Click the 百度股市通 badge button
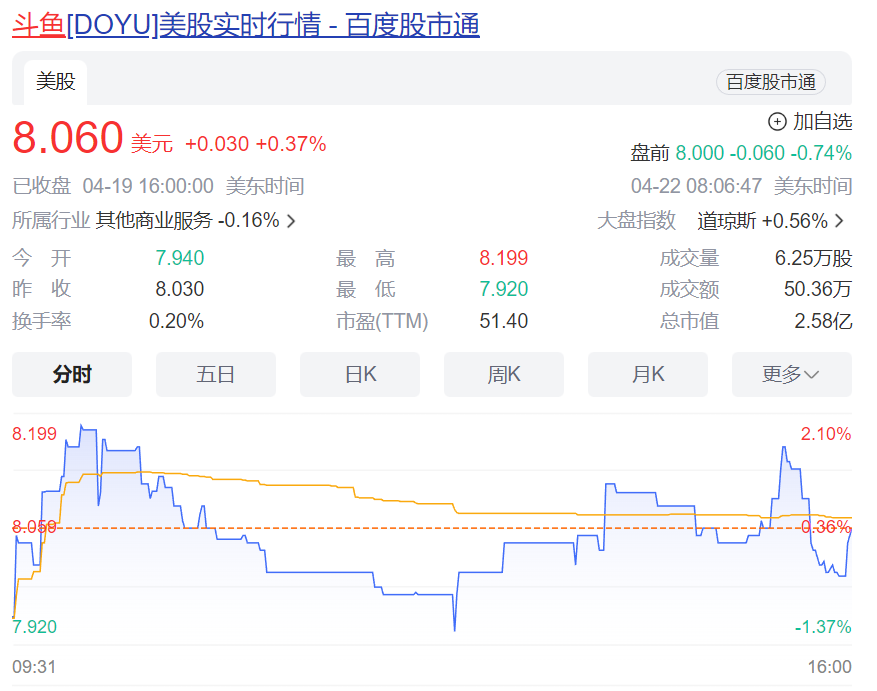Viewport: 877px width, 691px height. pyautogui.click(x=771, y=82)
